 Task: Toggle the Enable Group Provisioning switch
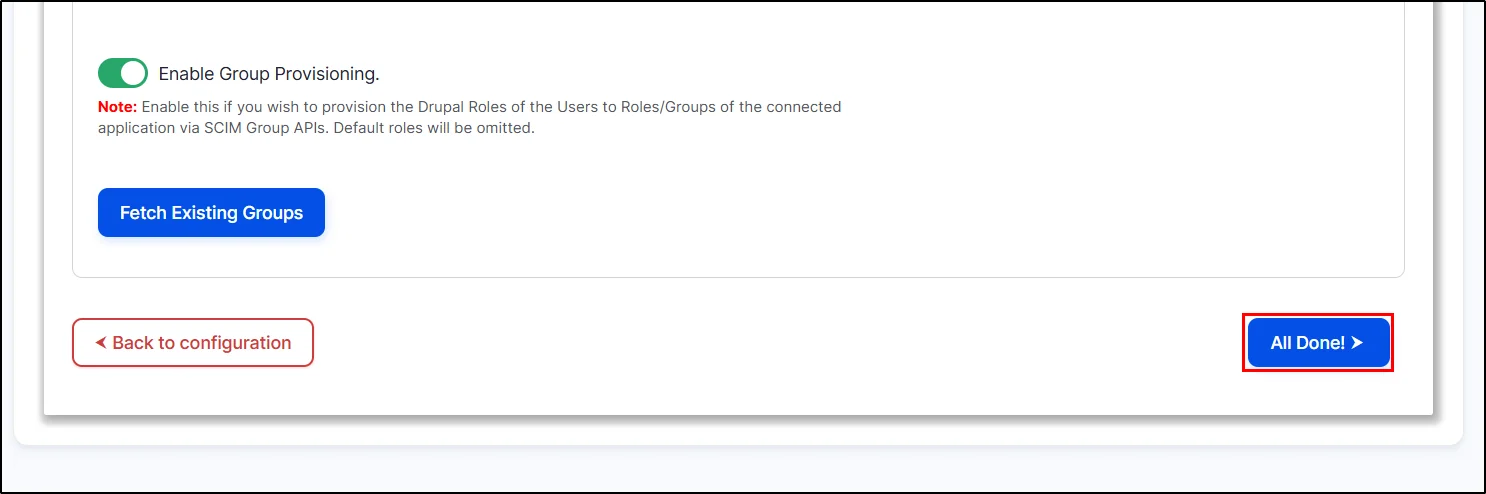pos(123,73)
